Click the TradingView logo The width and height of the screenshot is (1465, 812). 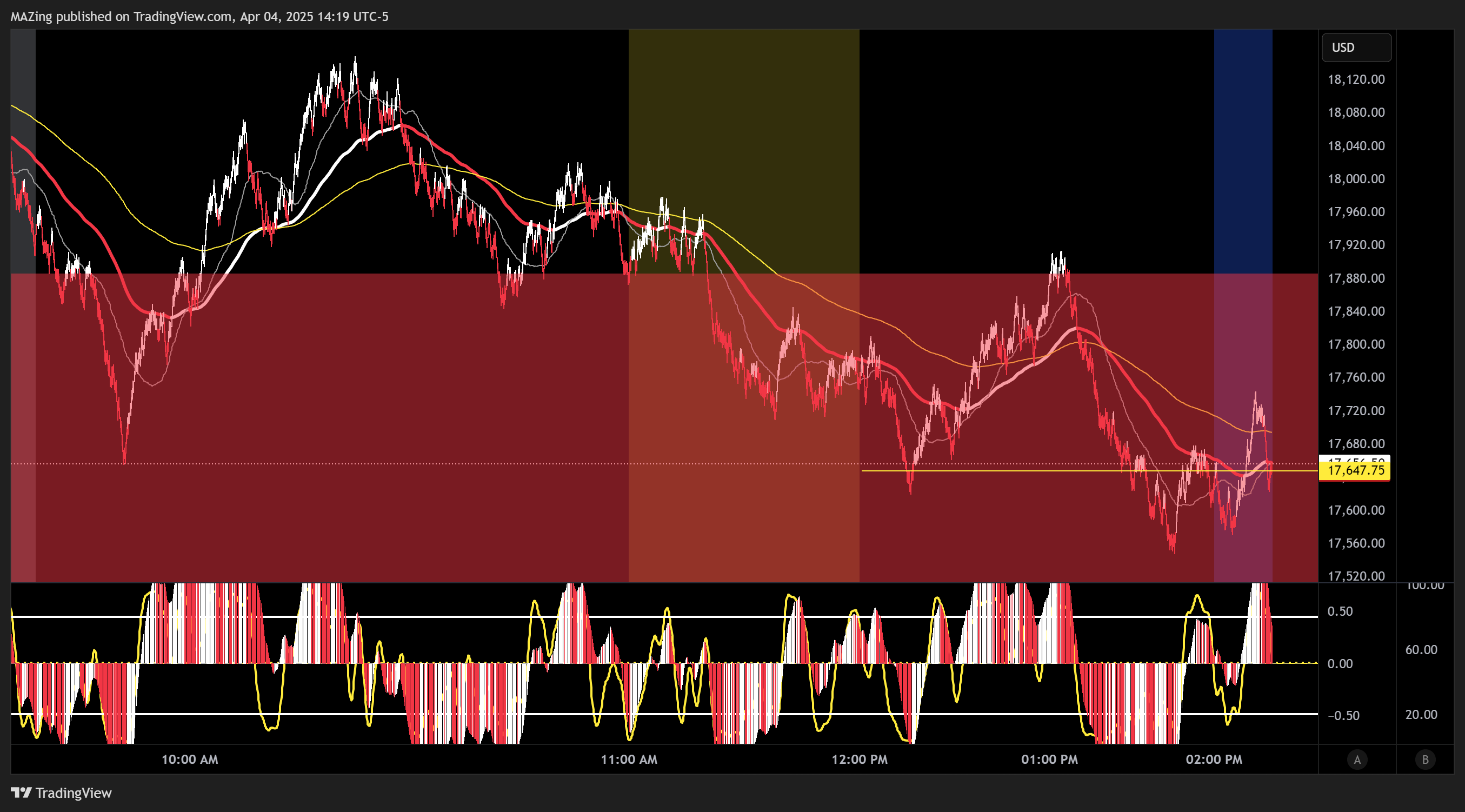(62, 793)
